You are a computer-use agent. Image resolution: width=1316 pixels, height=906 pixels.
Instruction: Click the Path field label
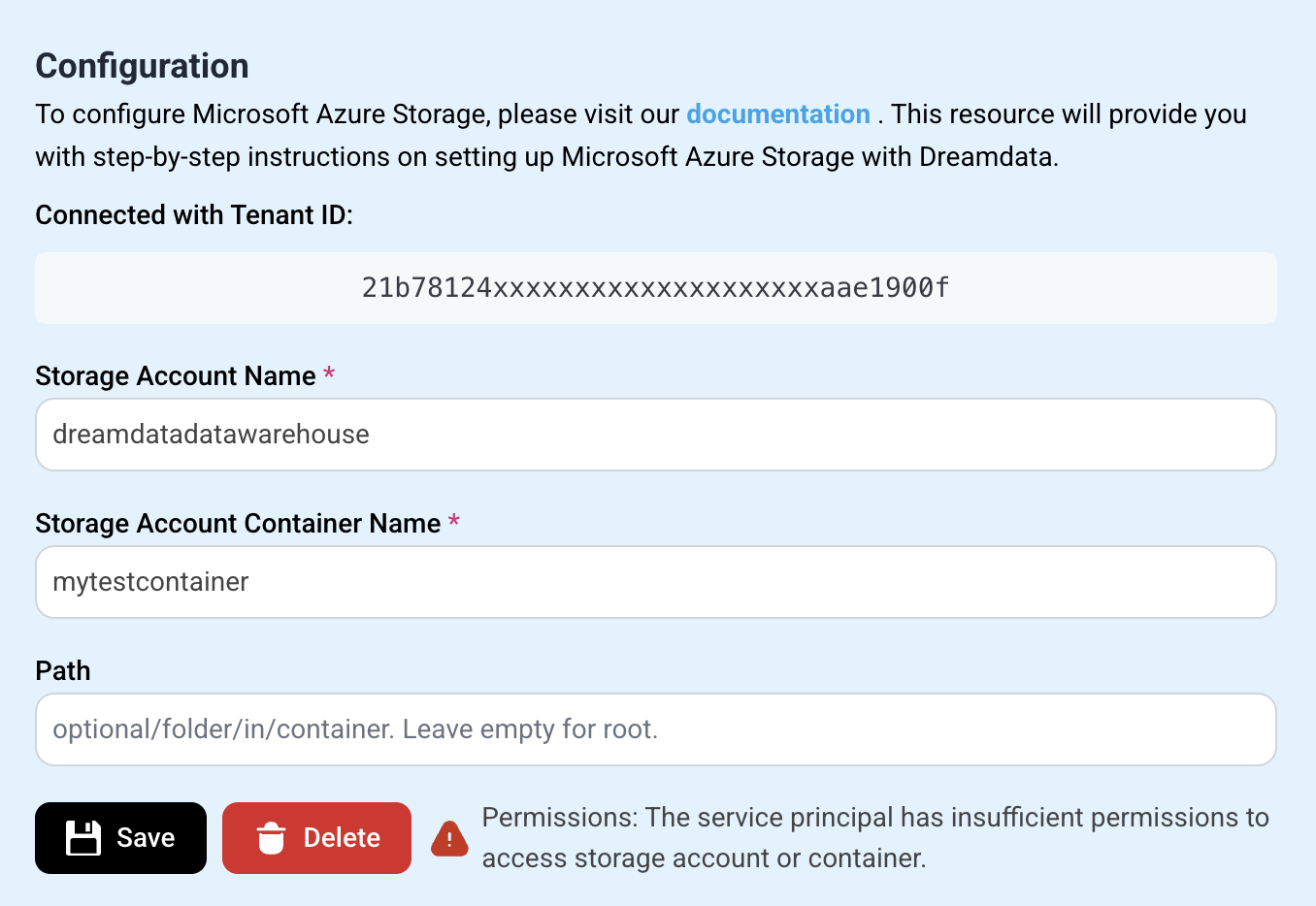pos(63,671)
